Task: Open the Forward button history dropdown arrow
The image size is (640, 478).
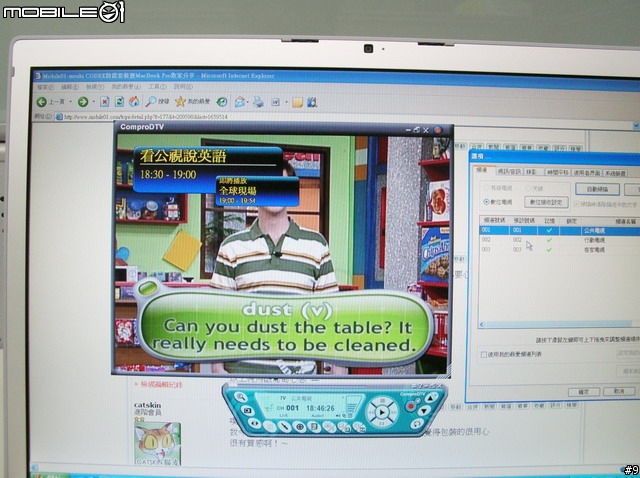Action: click(94, 102)
